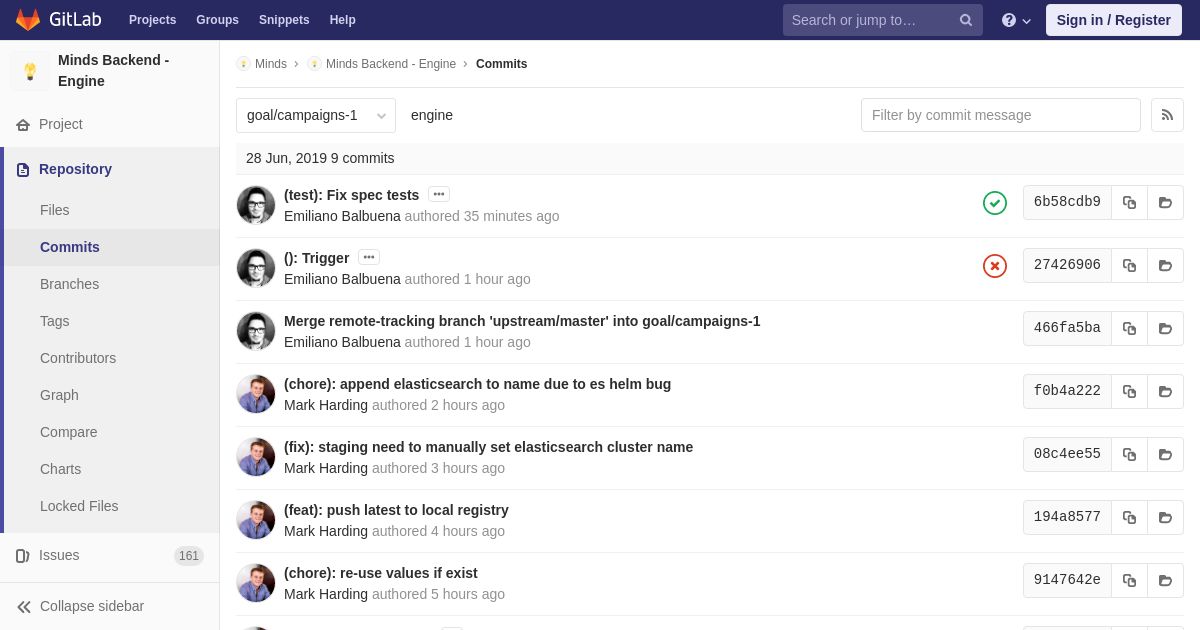Open the Branches sidebar item

70,284
